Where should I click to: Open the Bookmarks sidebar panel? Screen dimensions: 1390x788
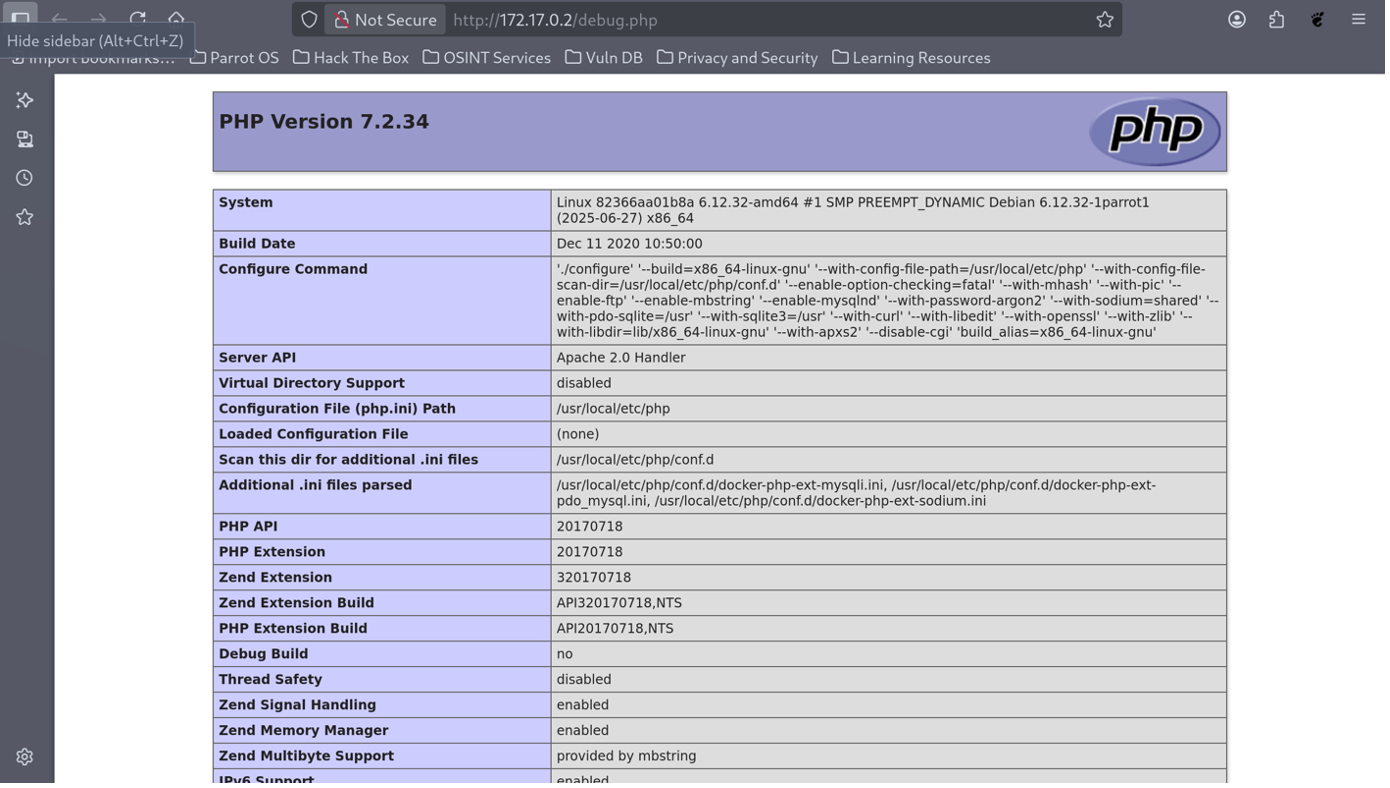pyautogui.click(x=25, y=217)
